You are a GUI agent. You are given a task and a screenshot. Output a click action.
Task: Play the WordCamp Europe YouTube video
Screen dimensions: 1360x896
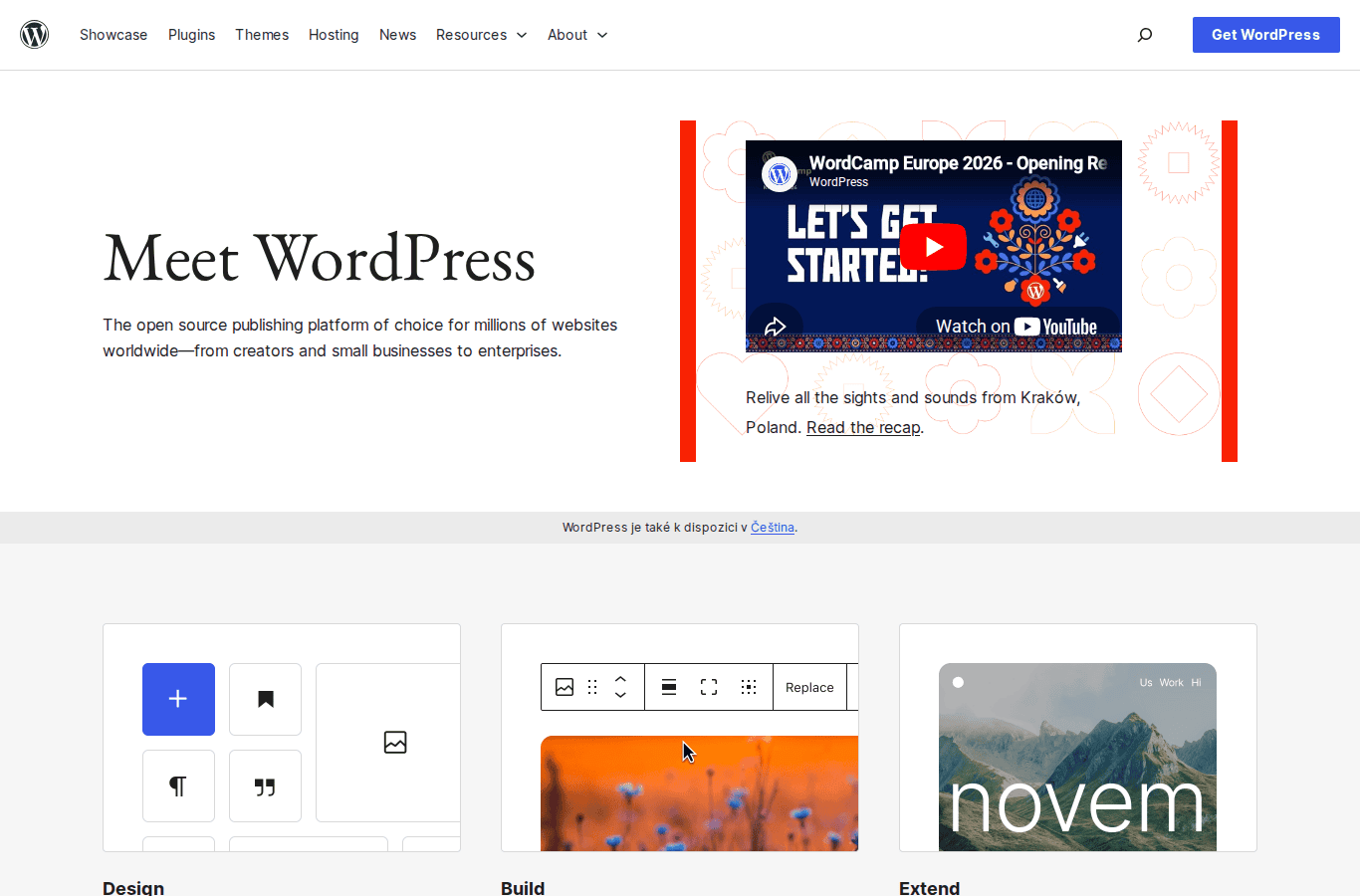[933, 247]
